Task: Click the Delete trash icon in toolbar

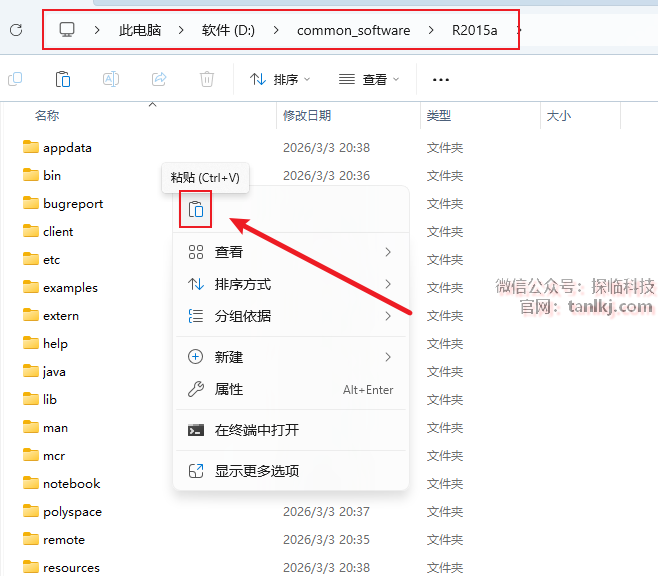Action: click(207, 79)
